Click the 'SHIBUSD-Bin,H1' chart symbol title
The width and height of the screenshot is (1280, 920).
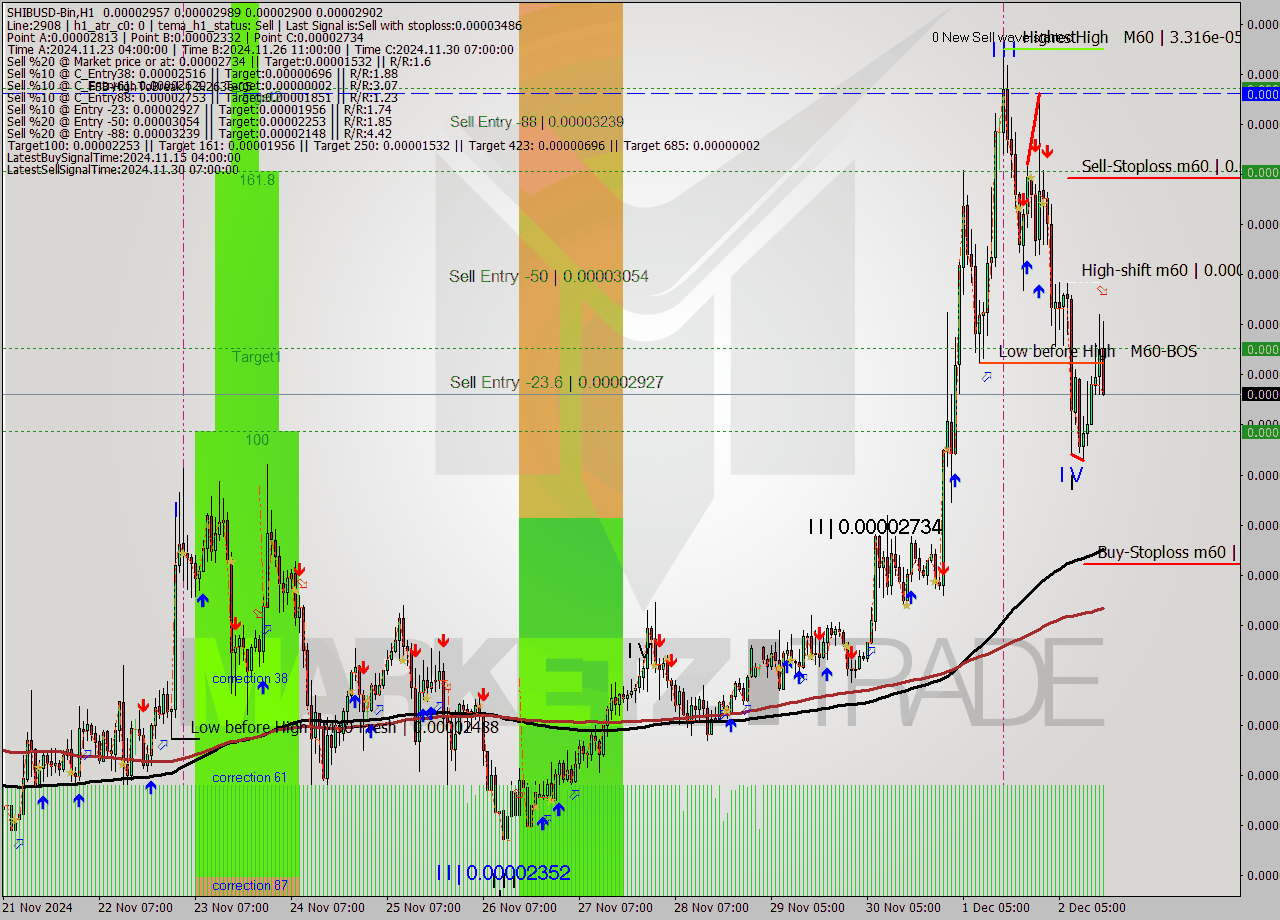tap(50, 12)
